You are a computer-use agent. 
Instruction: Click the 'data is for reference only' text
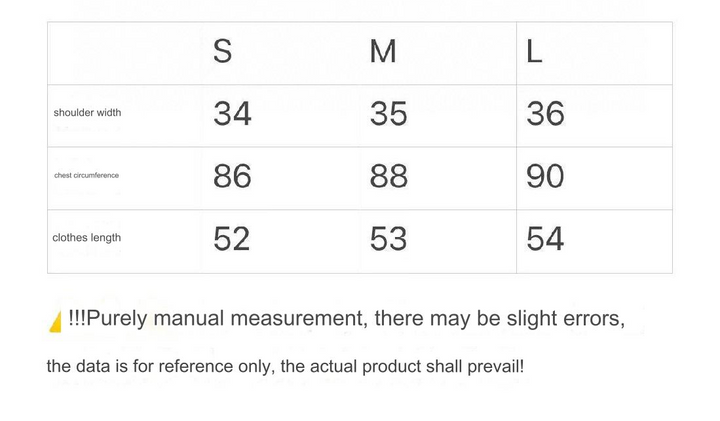(x=160, y=366)
